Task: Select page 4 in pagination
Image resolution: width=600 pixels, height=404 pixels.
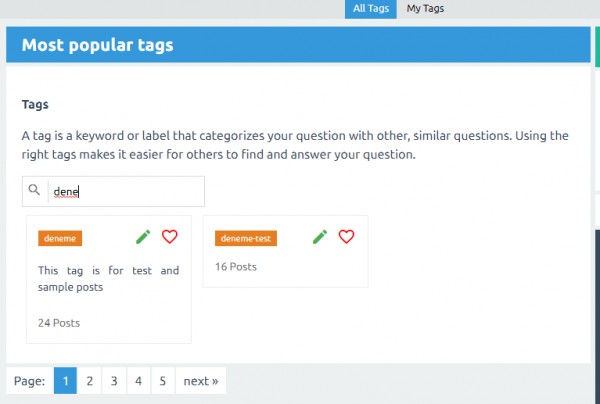Action: point(139,381)
